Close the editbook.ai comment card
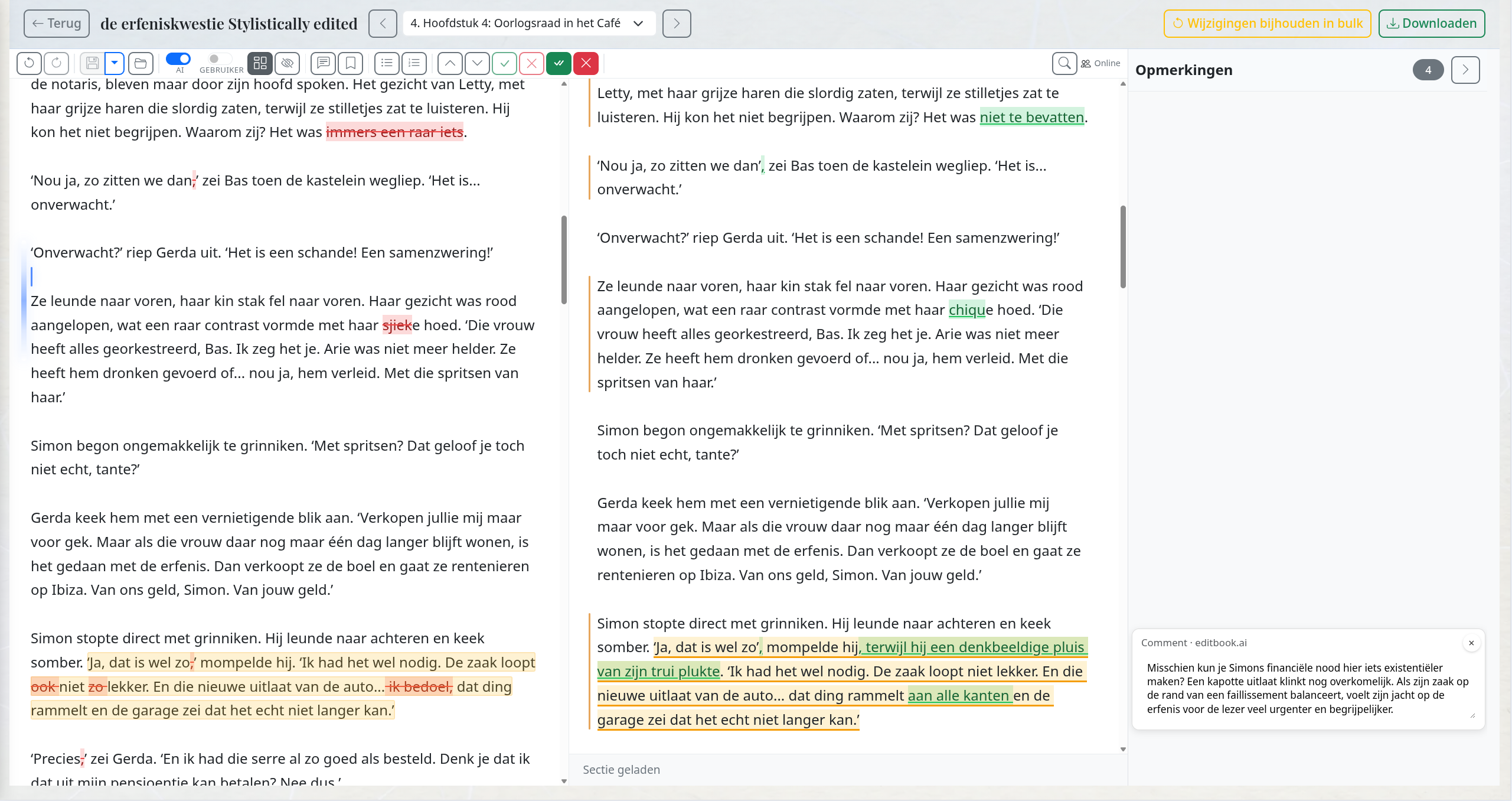The image size is (1512, 801). coord(1471,643)
